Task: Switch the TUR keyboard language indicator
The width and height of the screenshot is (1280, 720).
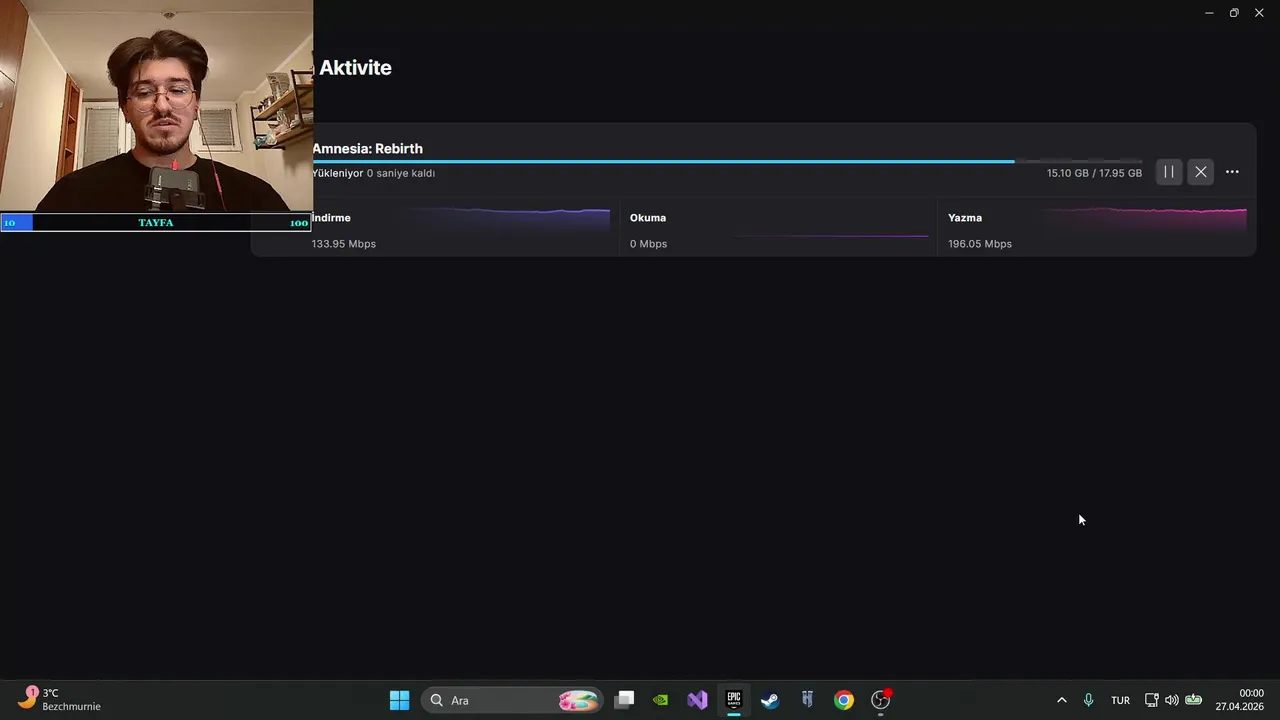Action: coord(1120,700)
